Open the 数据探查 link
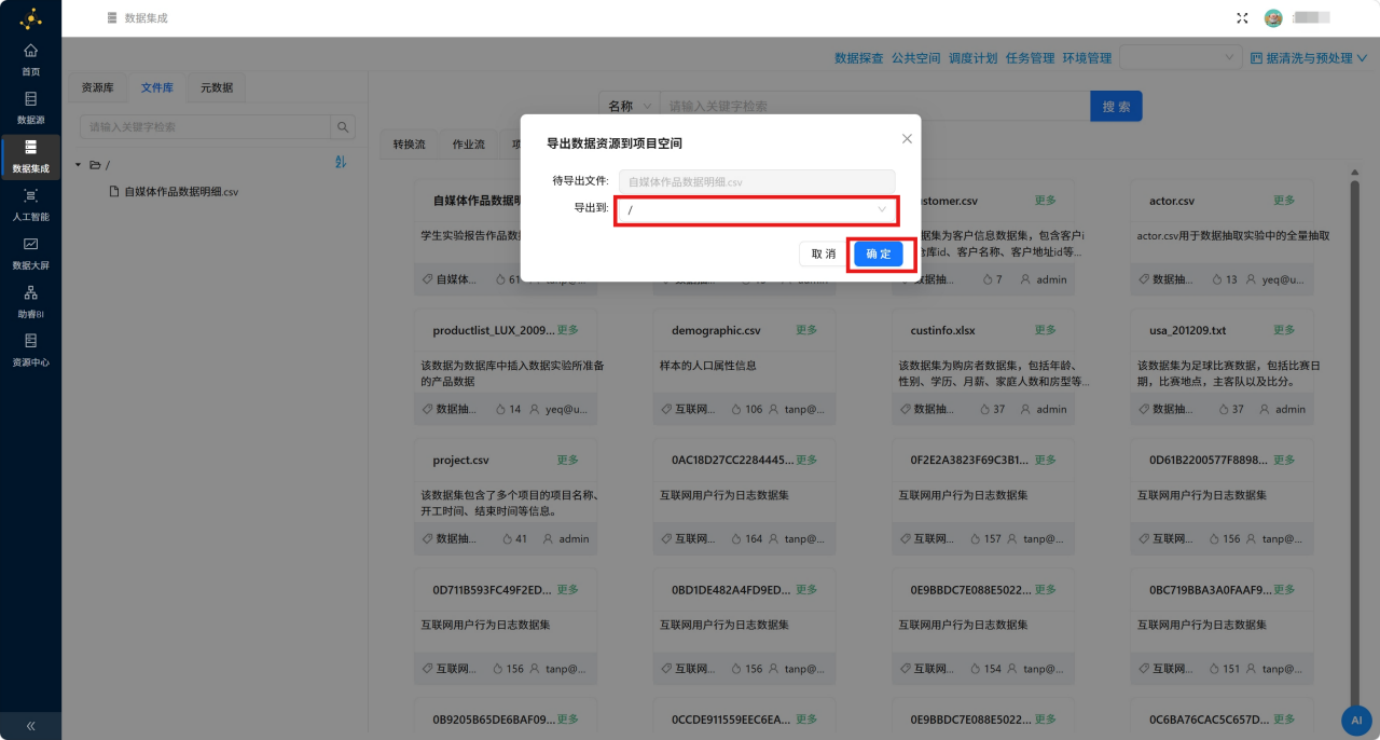The height and width of the screenshot is (740, 1380). pos(859,58)
